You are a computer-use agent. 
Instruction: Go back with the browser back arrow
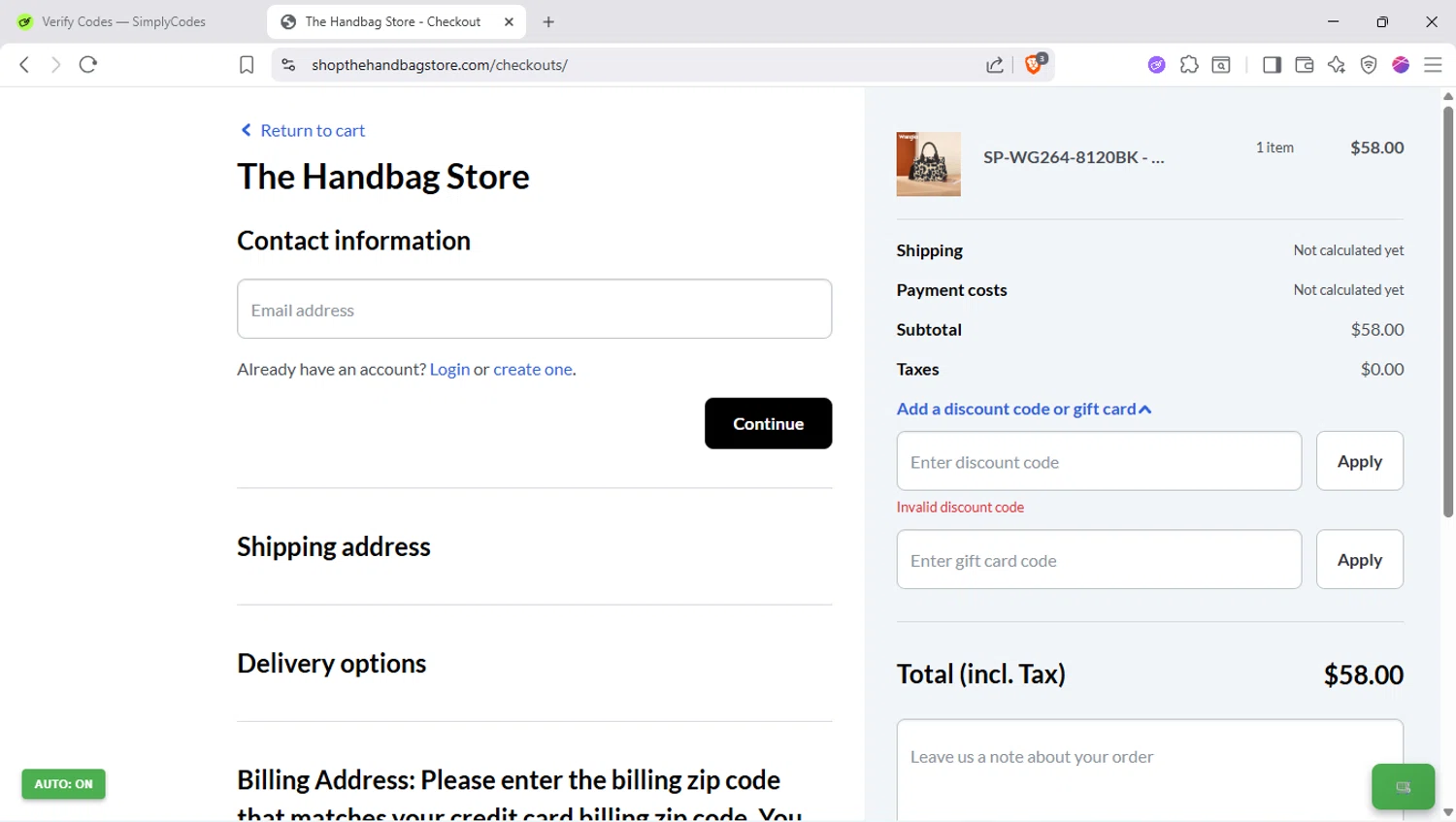[x=24, y=65]
